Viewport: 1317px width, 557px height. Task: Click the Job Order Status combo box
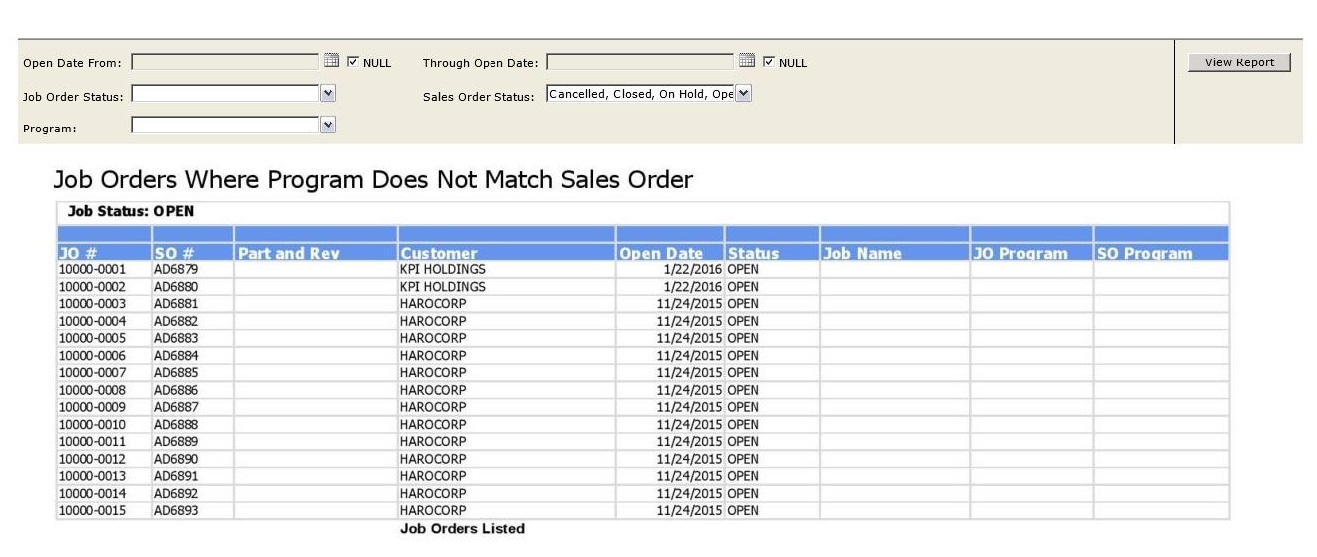(226, 94)
